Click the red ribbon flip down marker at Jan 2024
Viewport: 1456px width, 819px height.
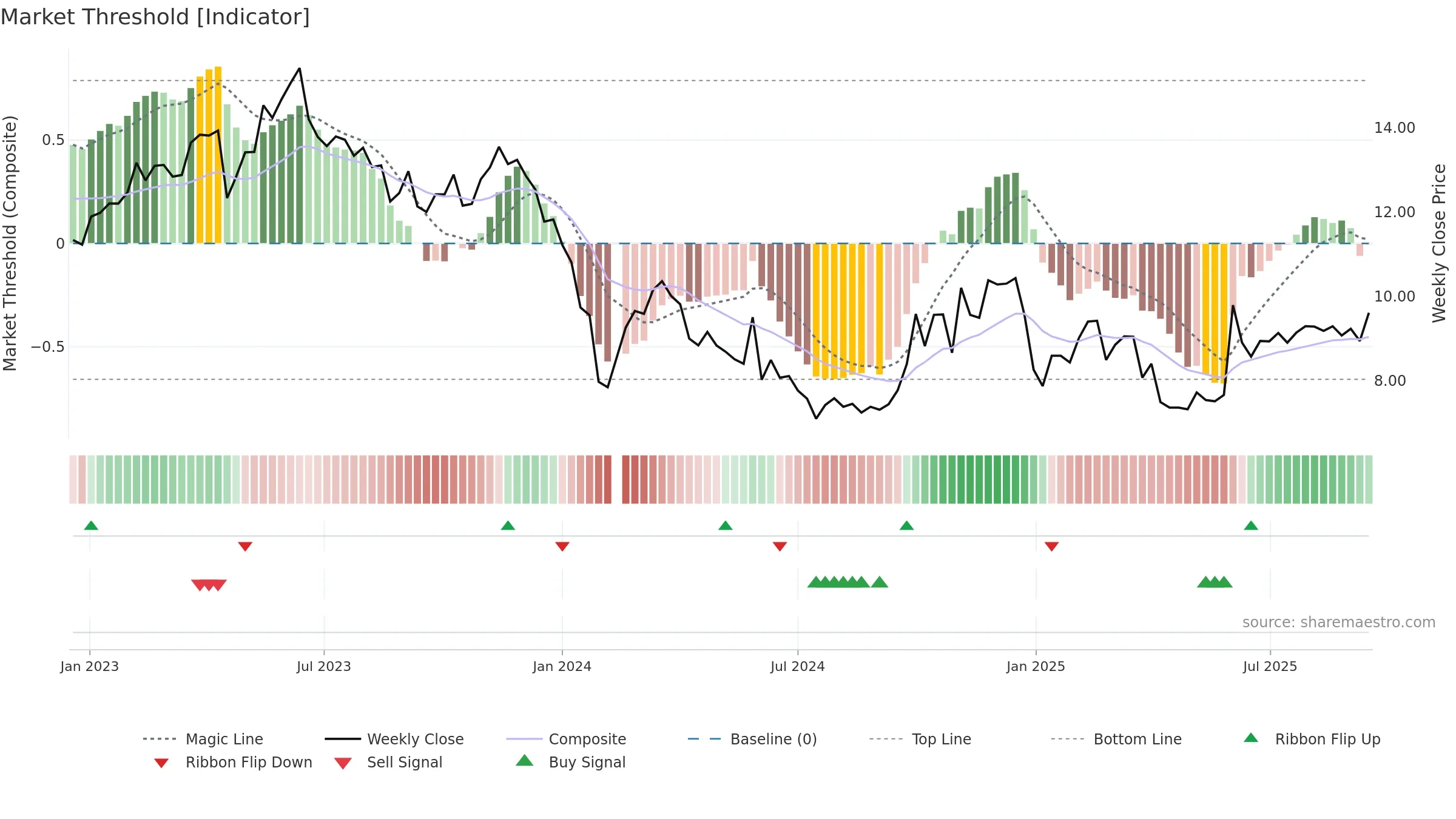click(562, 547)
